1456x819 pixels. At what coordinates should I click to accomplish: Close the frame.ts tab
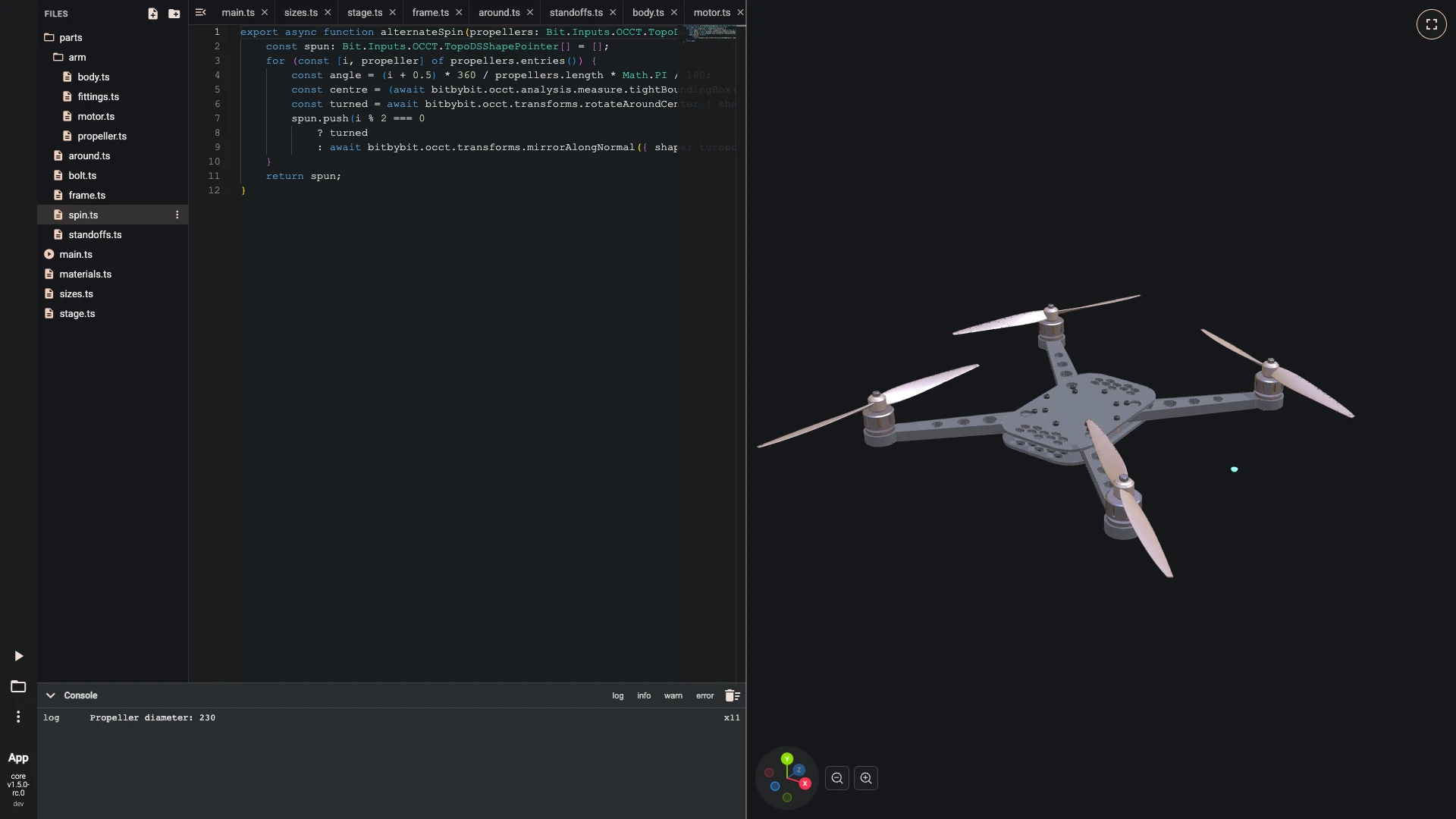(459, 12)
